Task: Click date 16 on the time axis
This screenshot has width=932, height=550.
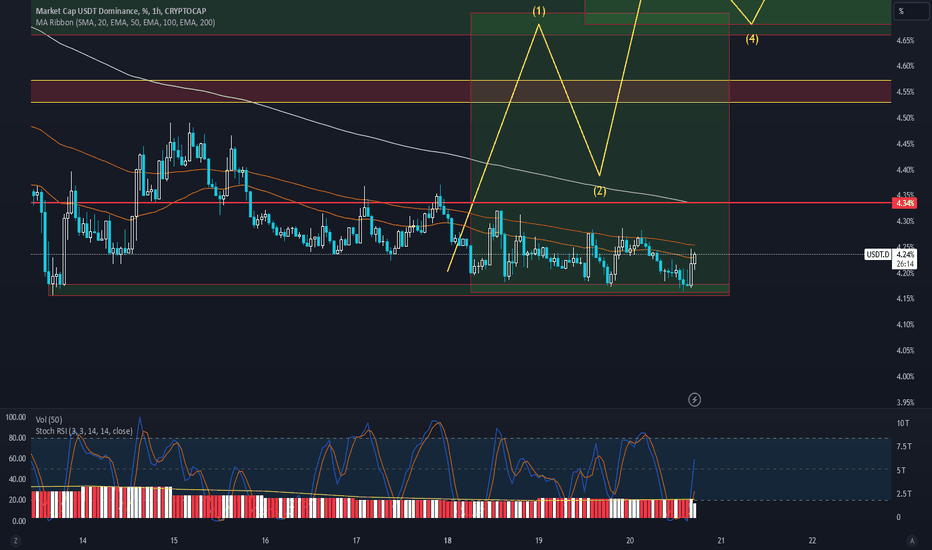Action: pos(265,540)
